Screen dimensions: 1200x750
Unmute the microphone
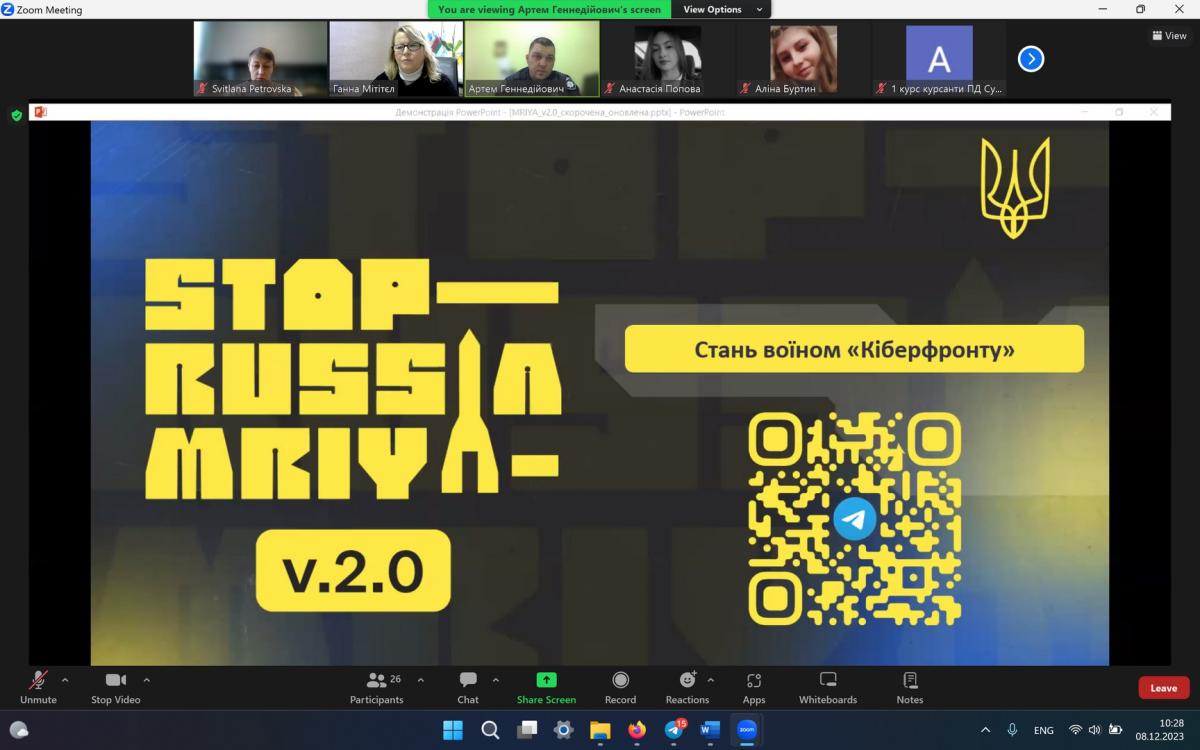click(39, 686)
